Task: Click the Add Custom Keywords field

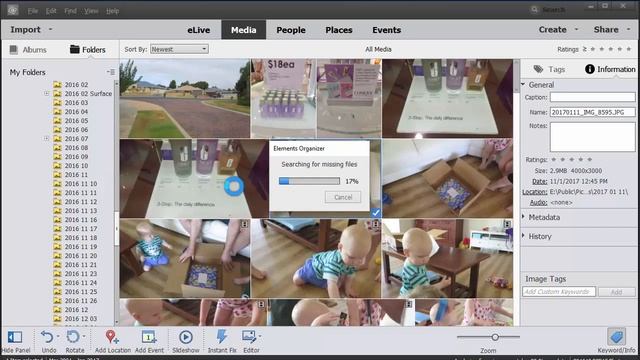Action: [559, 292]
